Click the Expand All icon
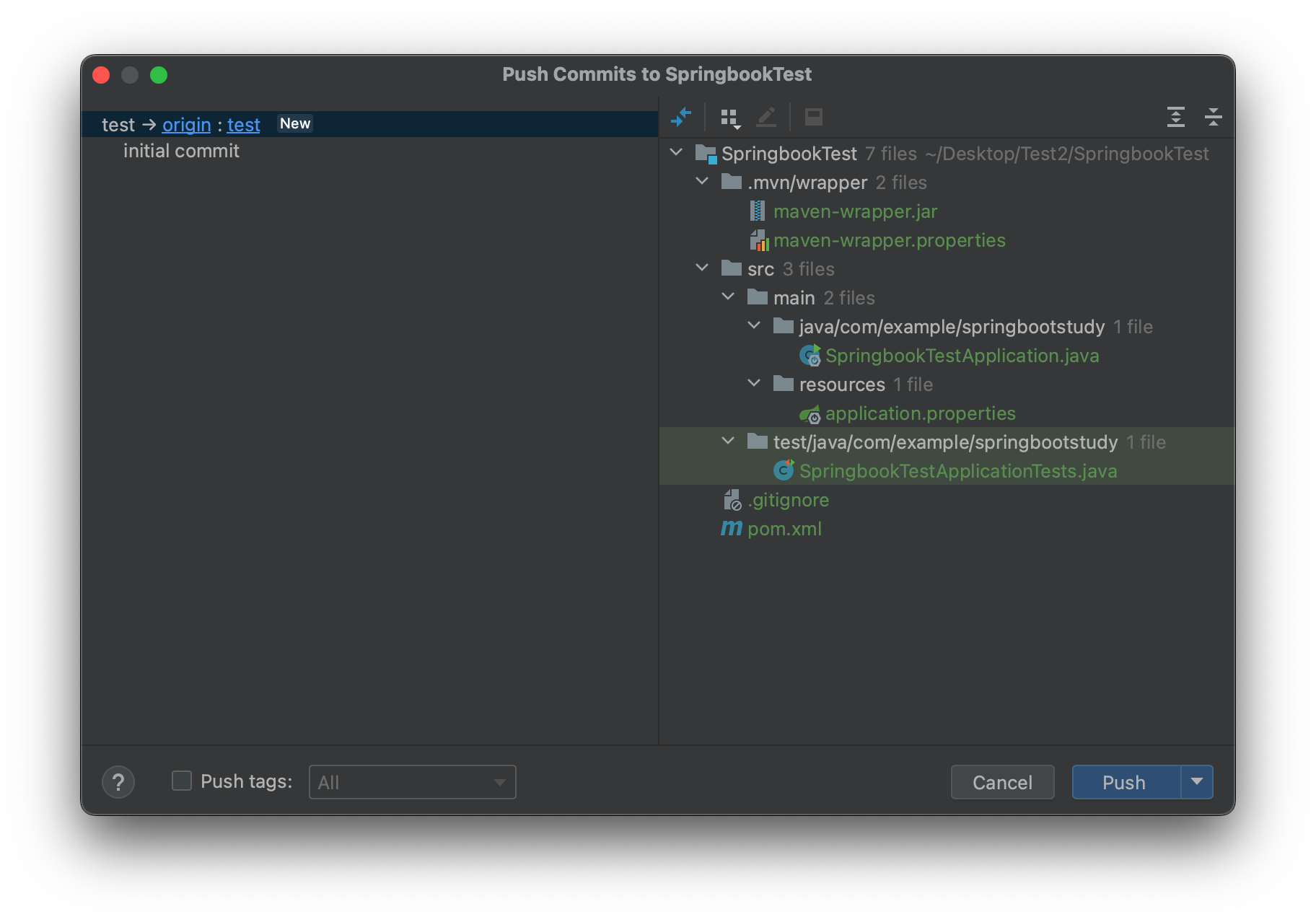Viewport: 1316px width, 922px height. (1176, 117)
